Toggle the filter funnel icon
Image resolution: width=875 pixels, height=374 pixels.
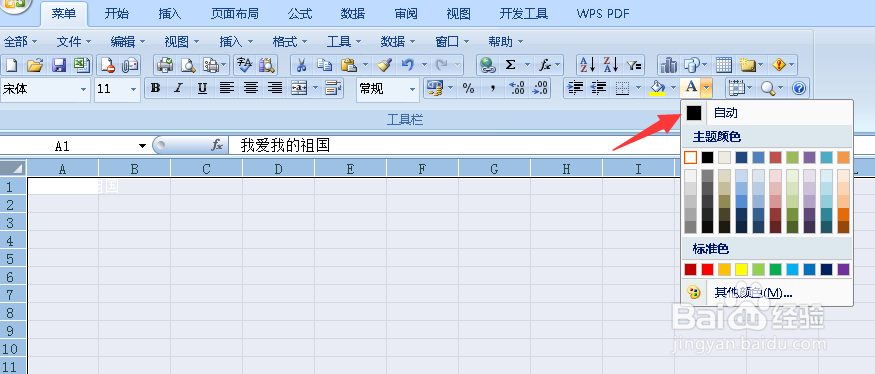(634, 65)
